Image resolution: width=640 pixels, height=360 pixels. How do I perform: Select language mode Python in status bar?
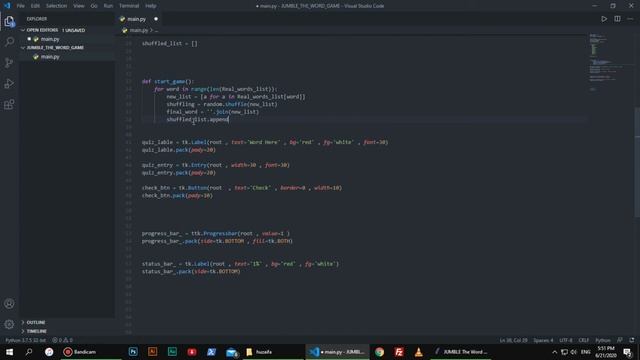(602, 340)
